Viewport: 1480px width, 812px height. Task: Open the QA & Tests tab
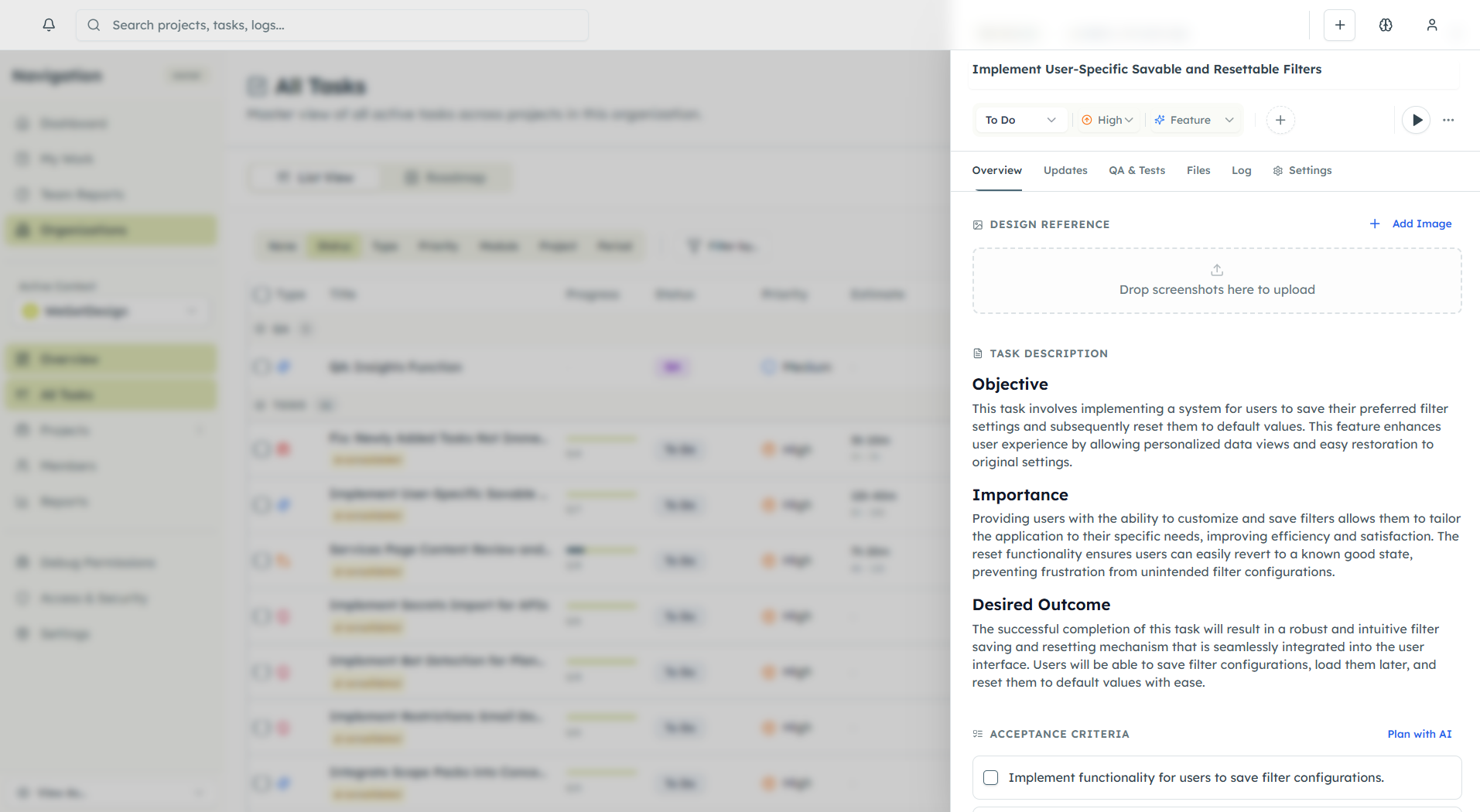(x=1136, y=170)
